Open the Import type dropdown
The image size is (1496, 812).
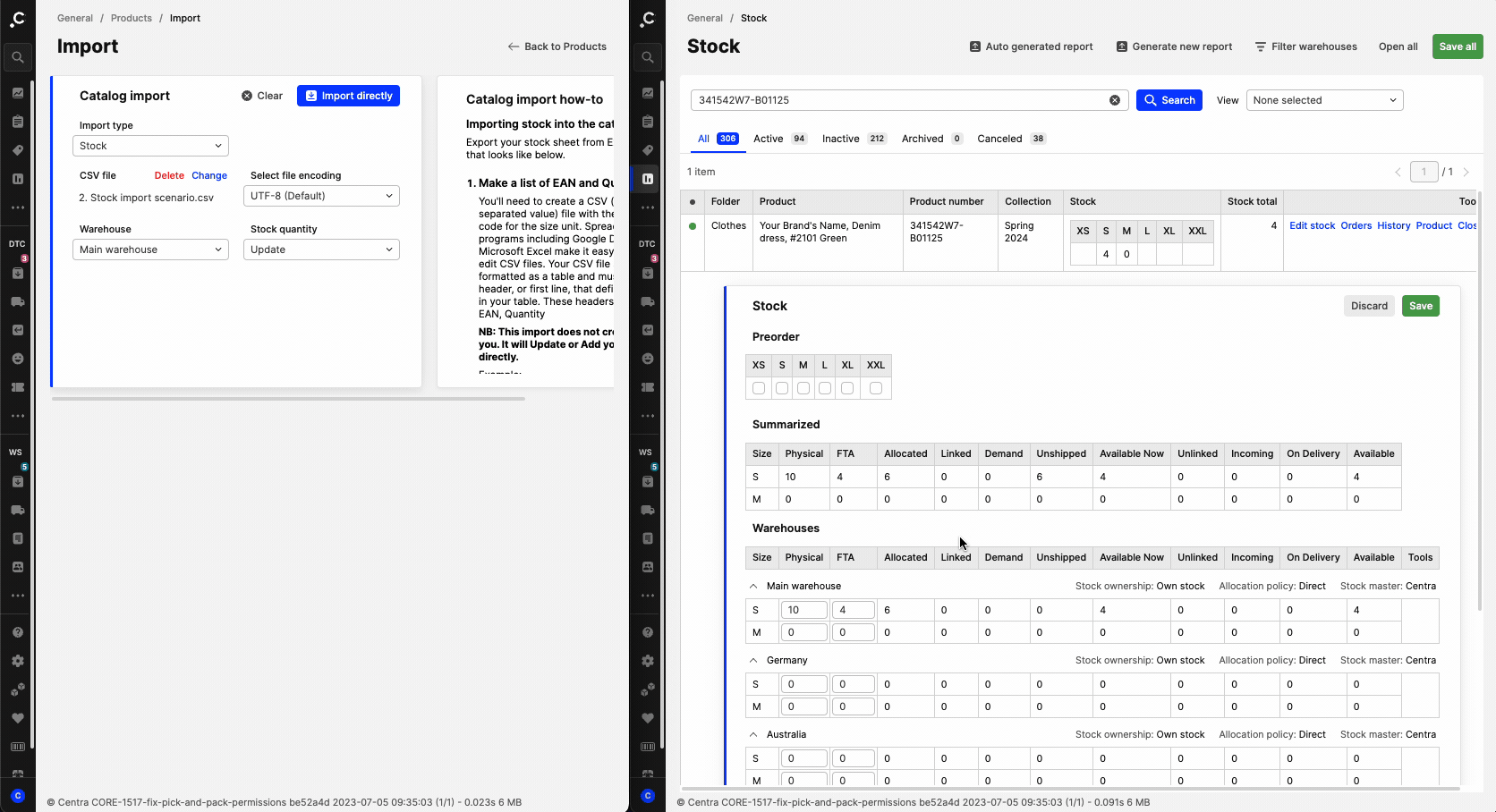click(x=150, y=146)
